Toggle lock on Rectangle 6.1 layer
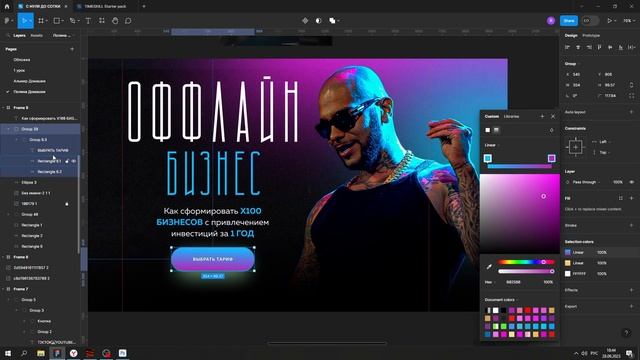 (x=67, y=161)
